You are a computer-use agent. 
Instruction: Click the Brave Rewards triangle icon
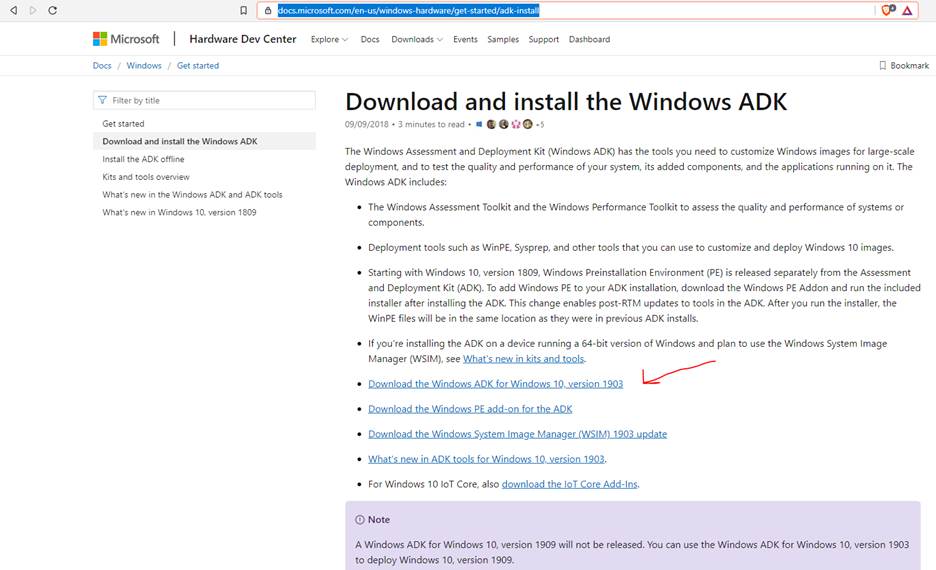tap(907, 10)
